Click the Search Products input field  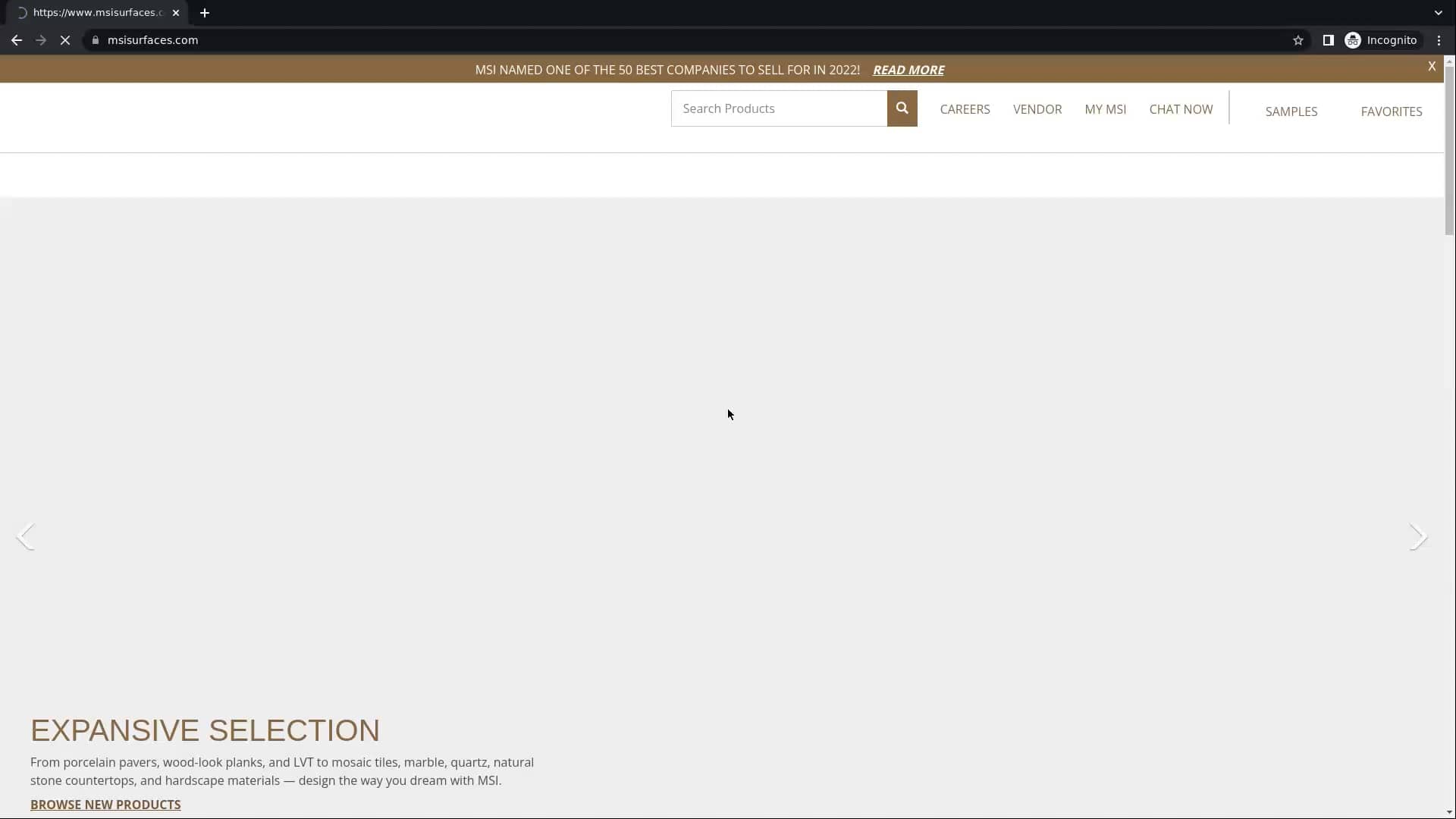tap(777, 108)
